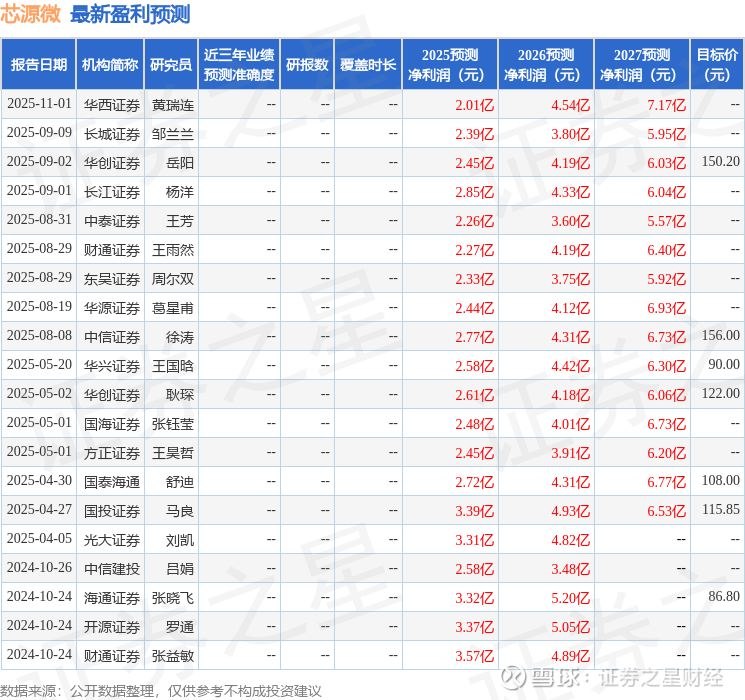Image resolution: width=745 pixels, height=700 pixels.
Task: Click the target price 108.00
Action: click(x=720, y=480)
